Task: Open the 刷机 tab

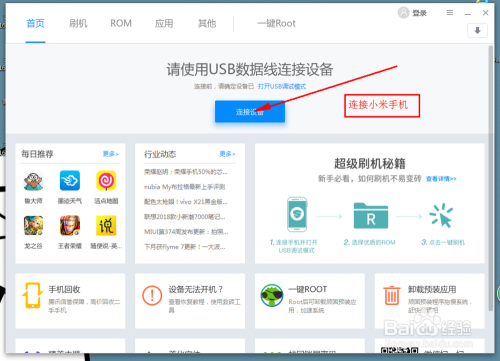Action: (78, 23)
